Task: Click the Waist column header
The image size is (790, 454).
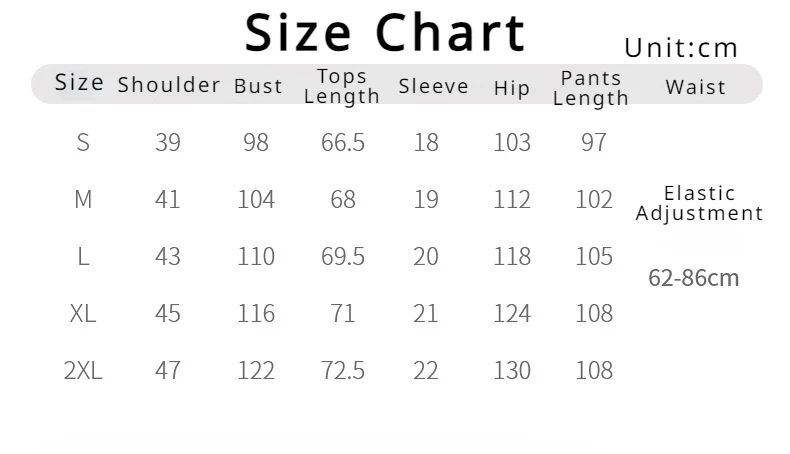Action: tap(696, 87)
